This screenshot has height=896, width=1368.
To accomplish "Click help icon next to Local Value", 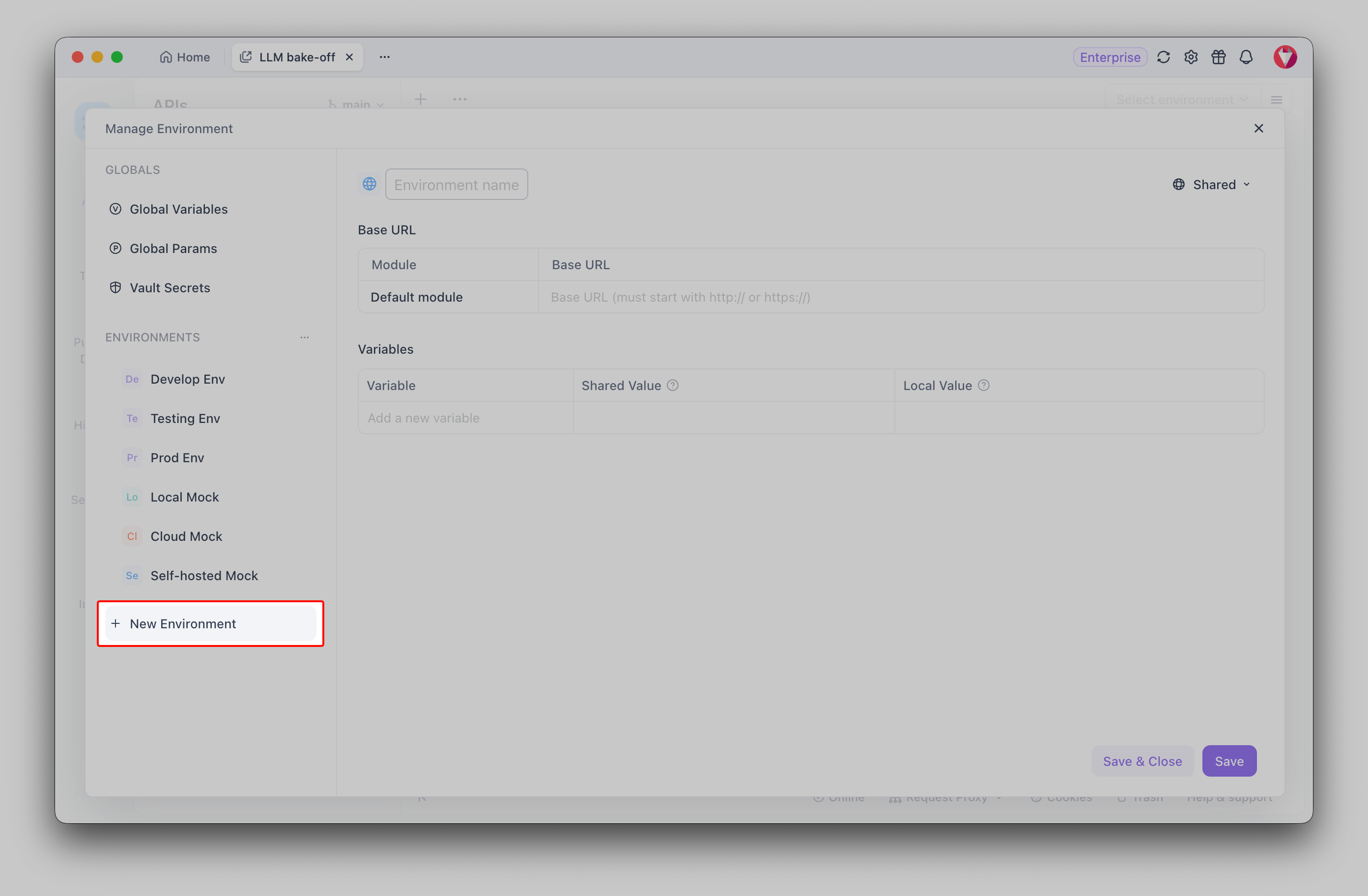I will coord(983,385).
